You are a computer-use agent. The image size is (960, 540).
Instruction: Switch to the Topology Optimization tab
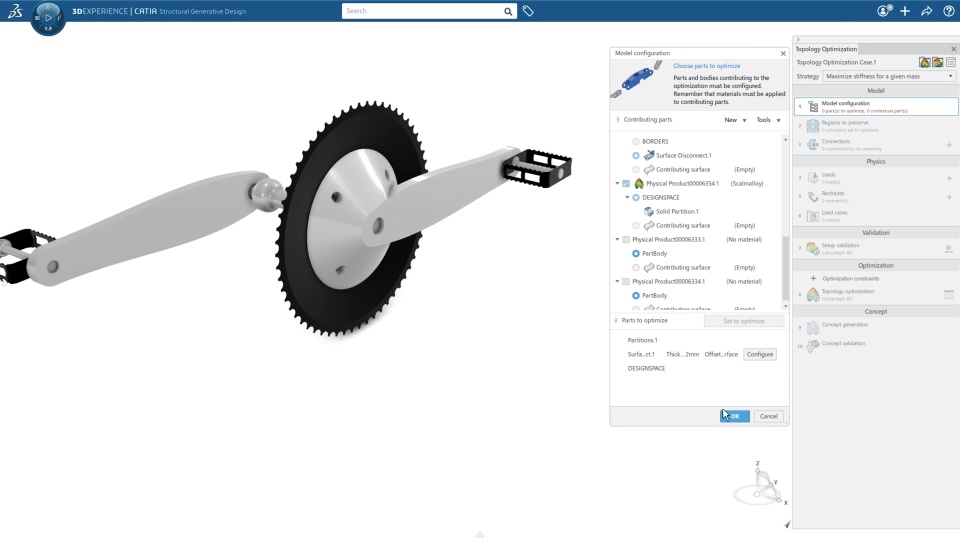(826, 49)
